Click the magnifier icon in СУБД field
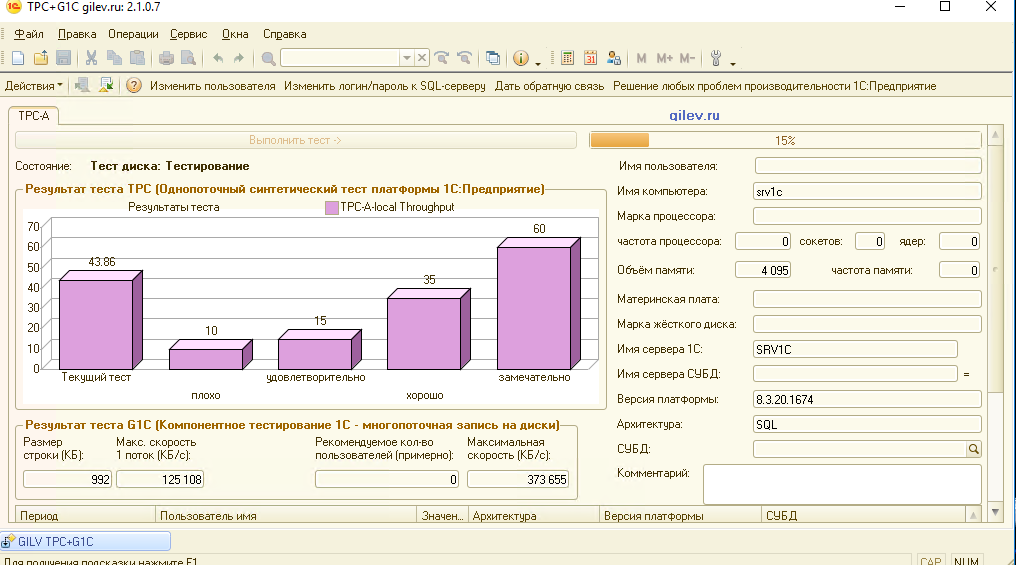 [973, 450]
